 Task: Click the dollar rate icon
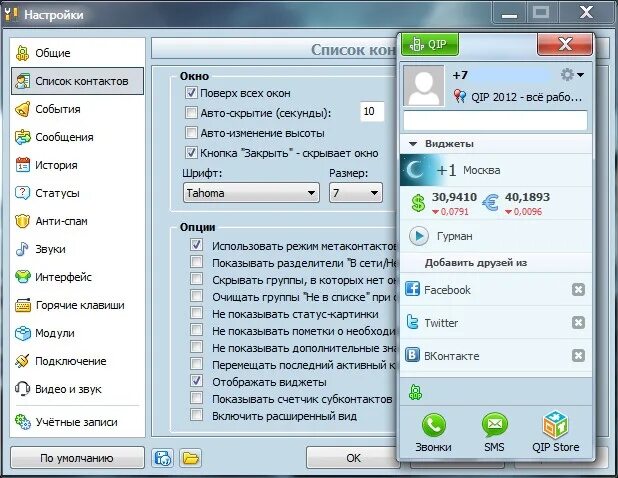click(418, 203)
